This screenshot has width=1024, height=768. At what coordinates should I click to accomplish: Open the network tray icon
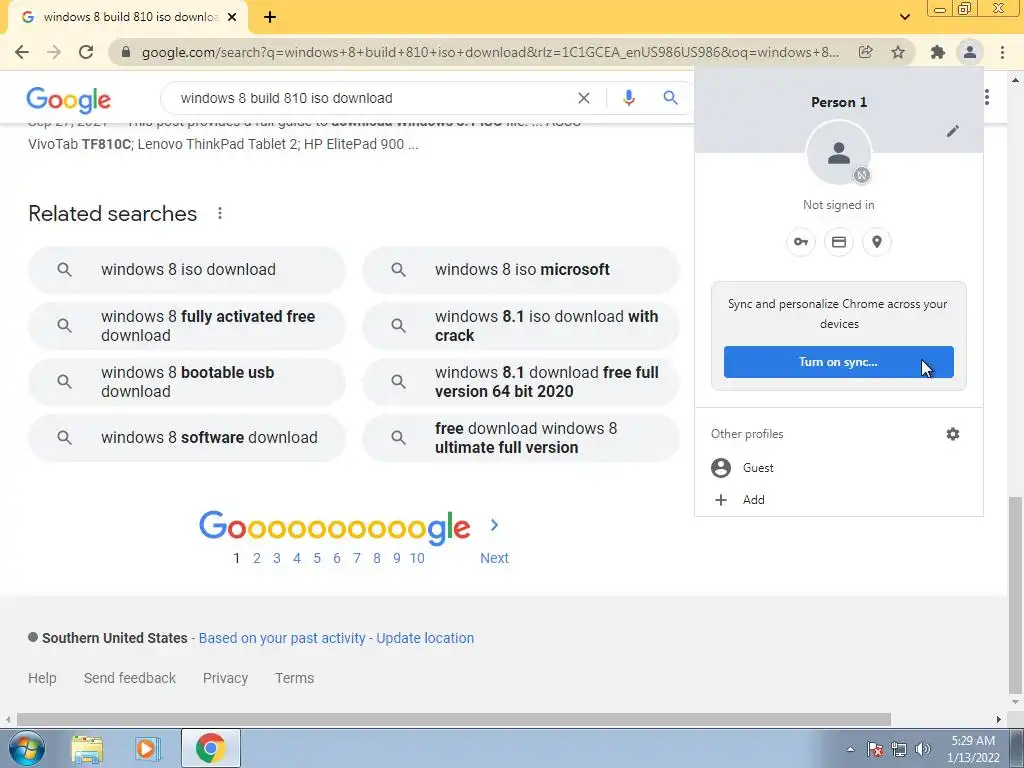pyautogui.click(x=899, y=749)
